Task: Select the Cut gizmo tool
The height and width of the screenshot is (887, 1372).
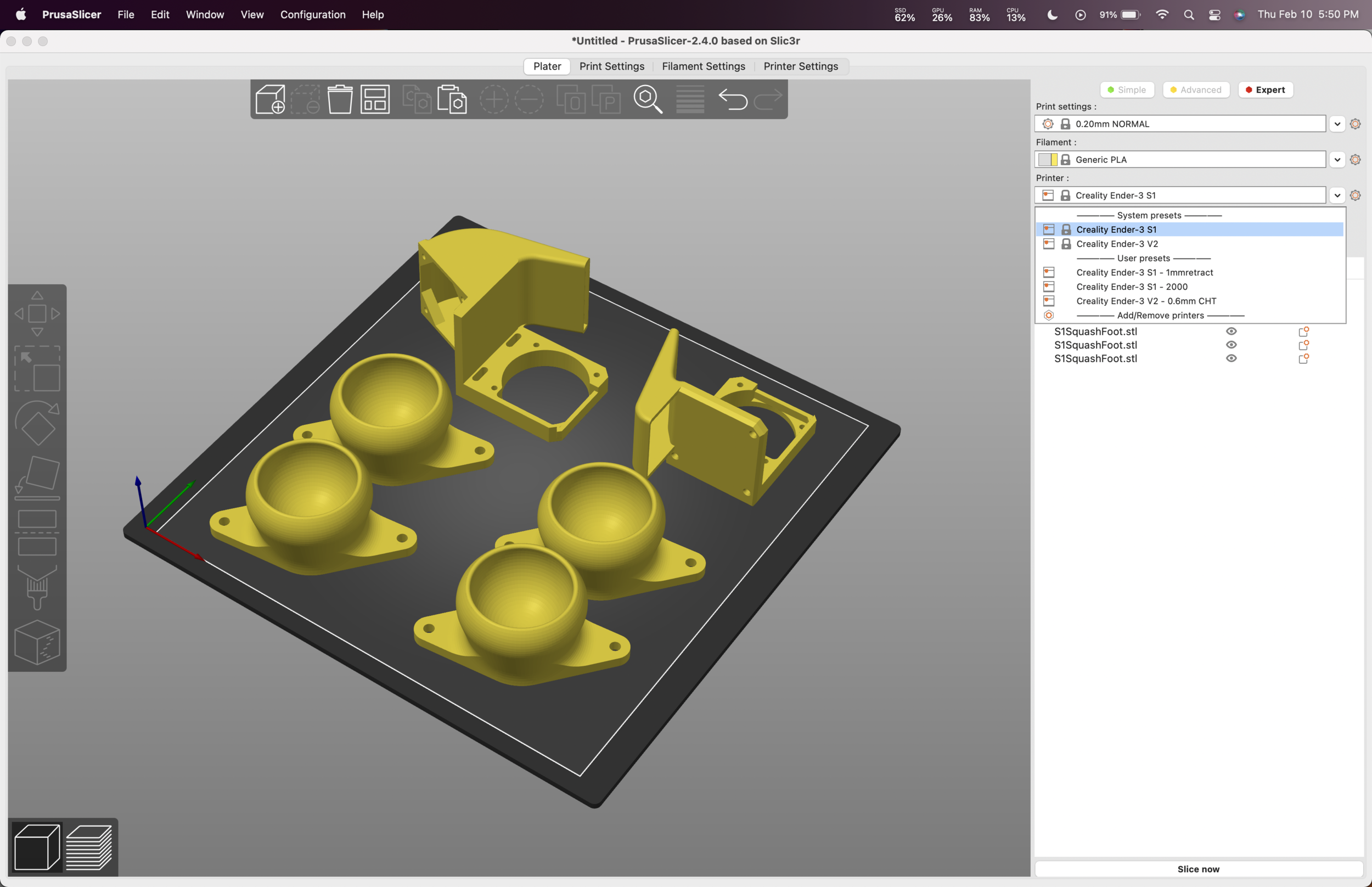Action: pyautogui.click(x=37, y=533)
